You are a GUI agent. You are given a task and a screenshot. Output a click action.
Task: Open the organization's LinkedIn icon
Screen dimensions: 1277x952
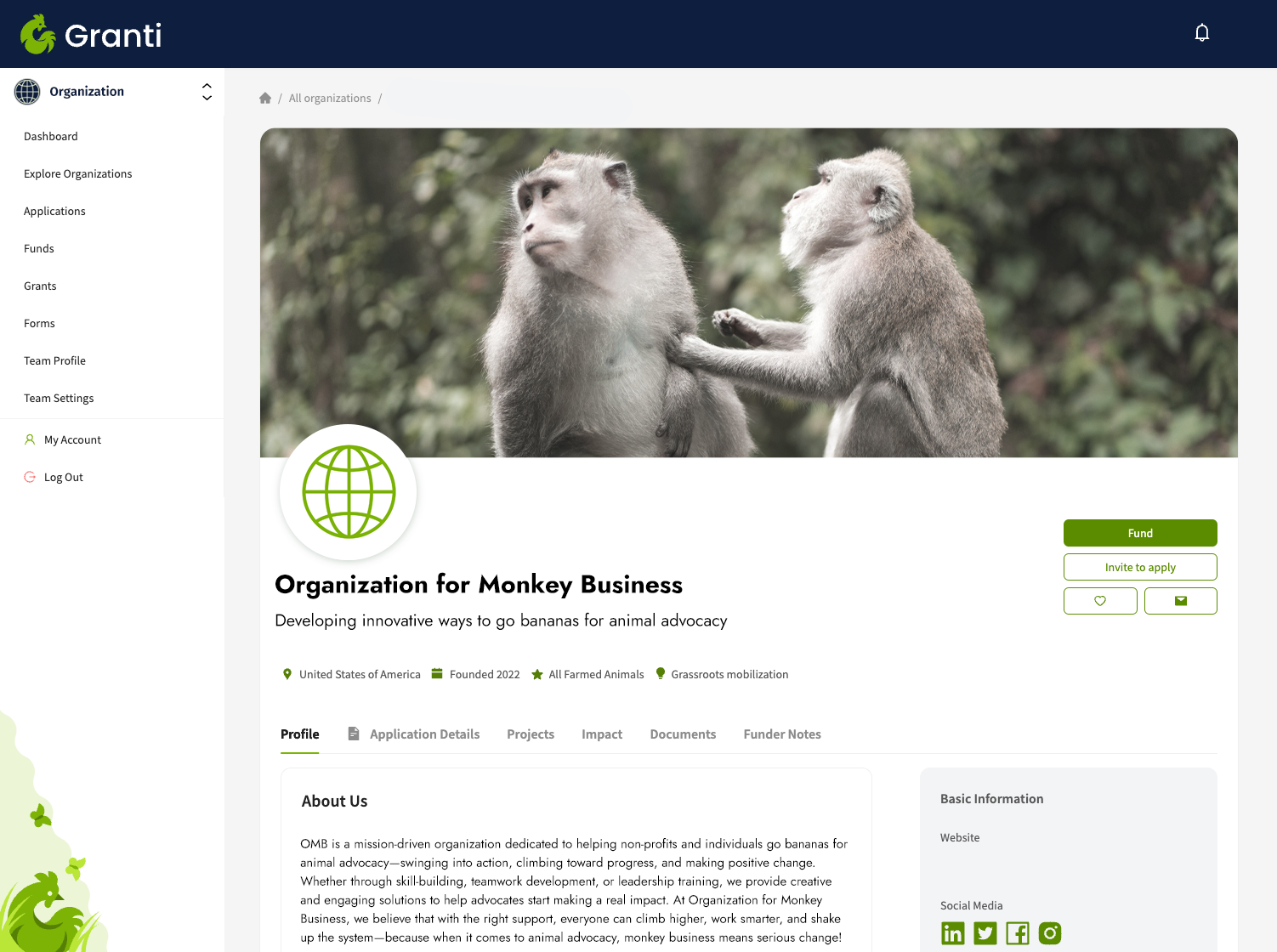coord(952,932)
